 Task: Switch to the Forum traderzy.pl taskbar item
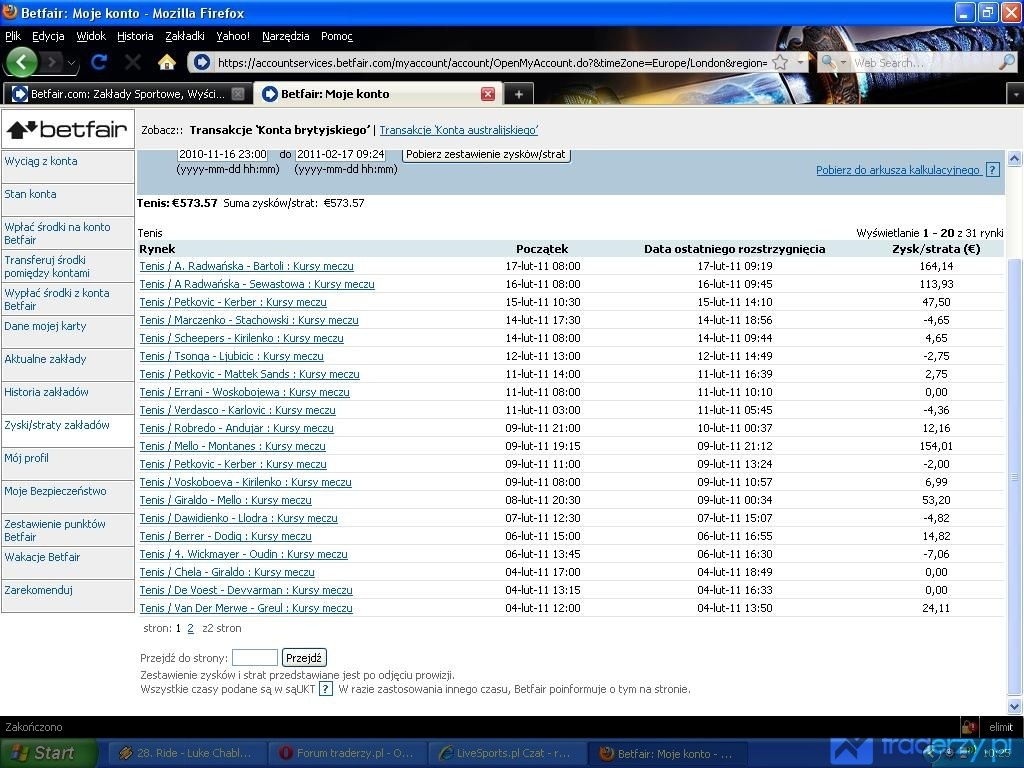(x=348, y=753)
